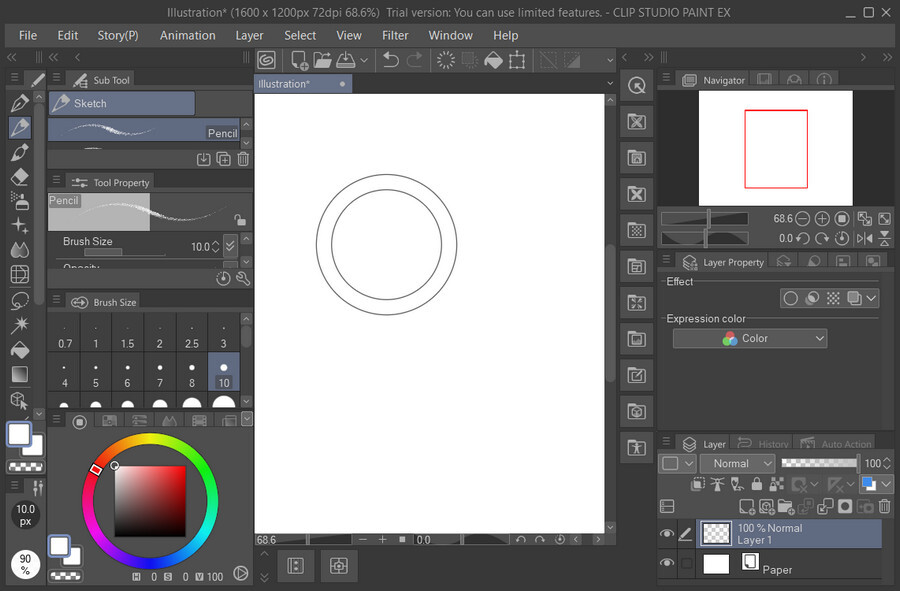The width and height of the screenshot is (900, 591).
Task: Select the Fill bucket tool
Action: pyautogui.click(x=20, y=350)
